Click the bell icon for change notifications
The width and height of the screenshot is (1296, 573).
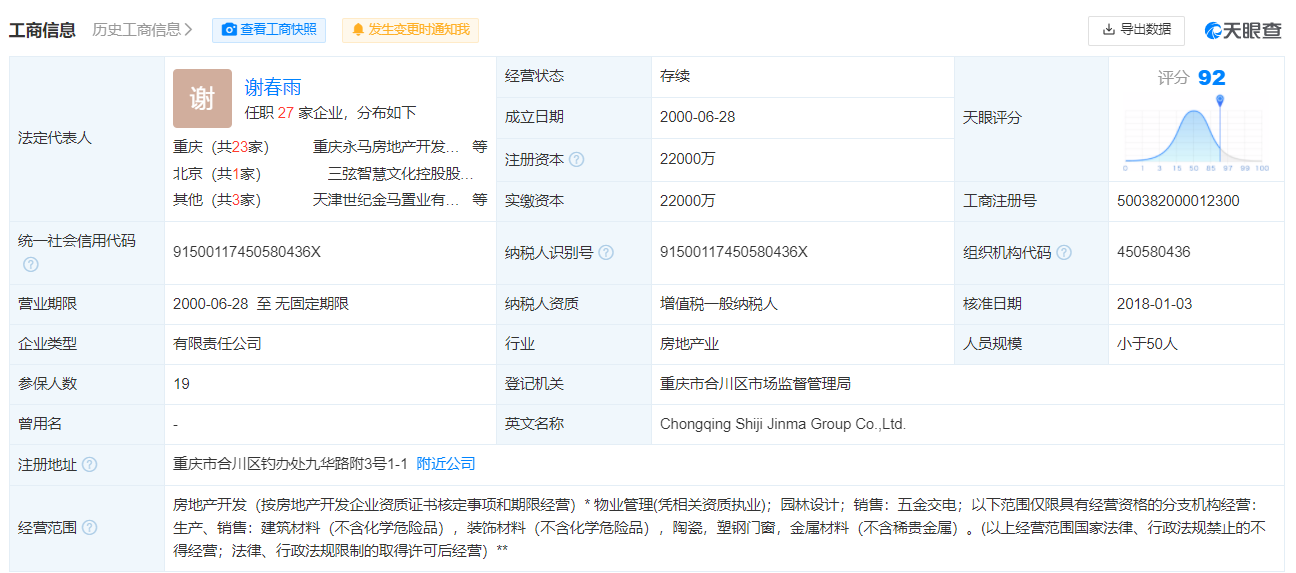click(x=358, y=30)
